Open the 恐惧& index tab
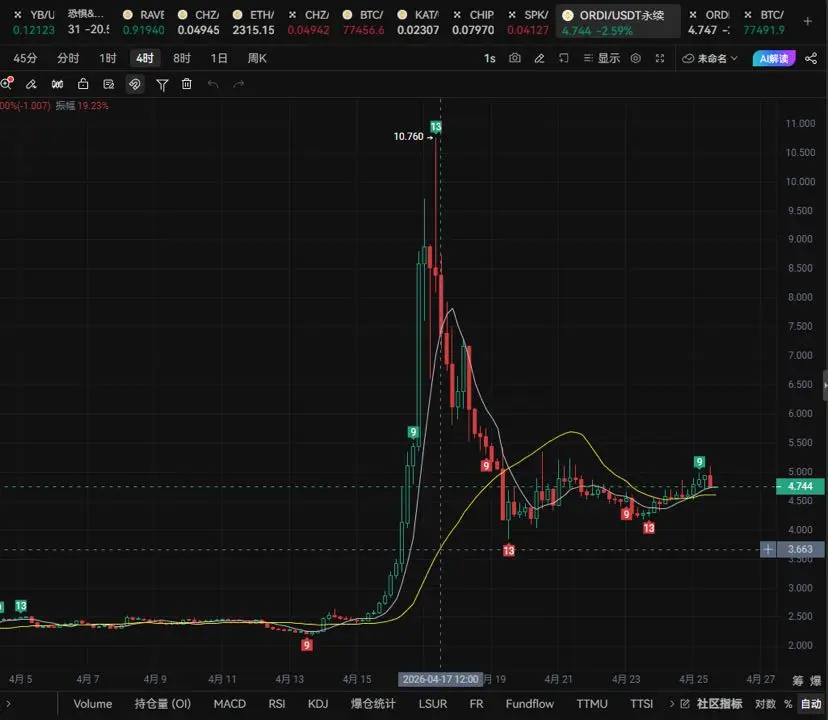Image resolution: width=828 pixels, height=720 pixels. (x=88, y=22)
